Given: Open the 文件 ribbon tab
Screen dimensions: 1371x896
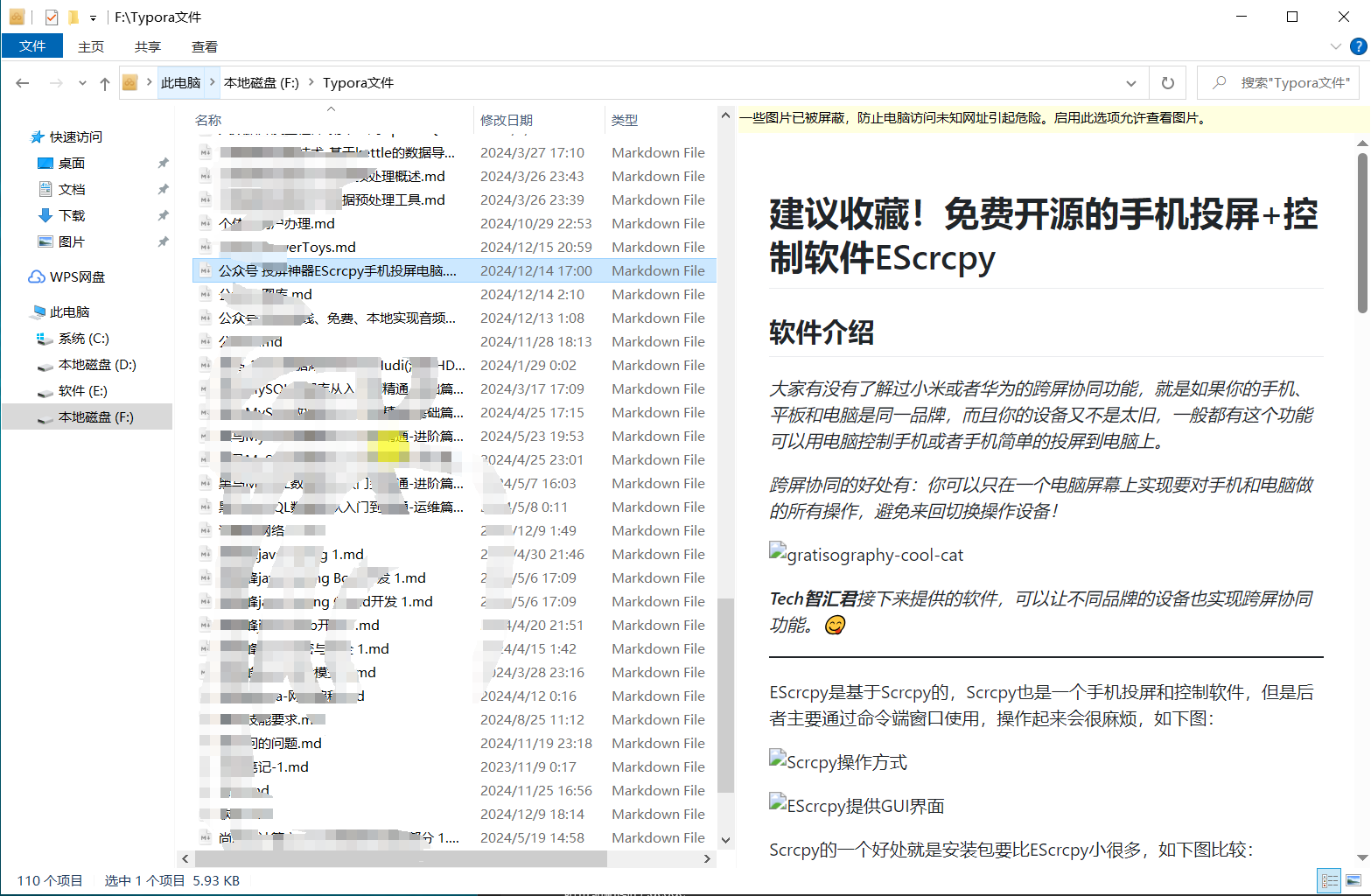Looking at the screenshot, I should [32, 46].
